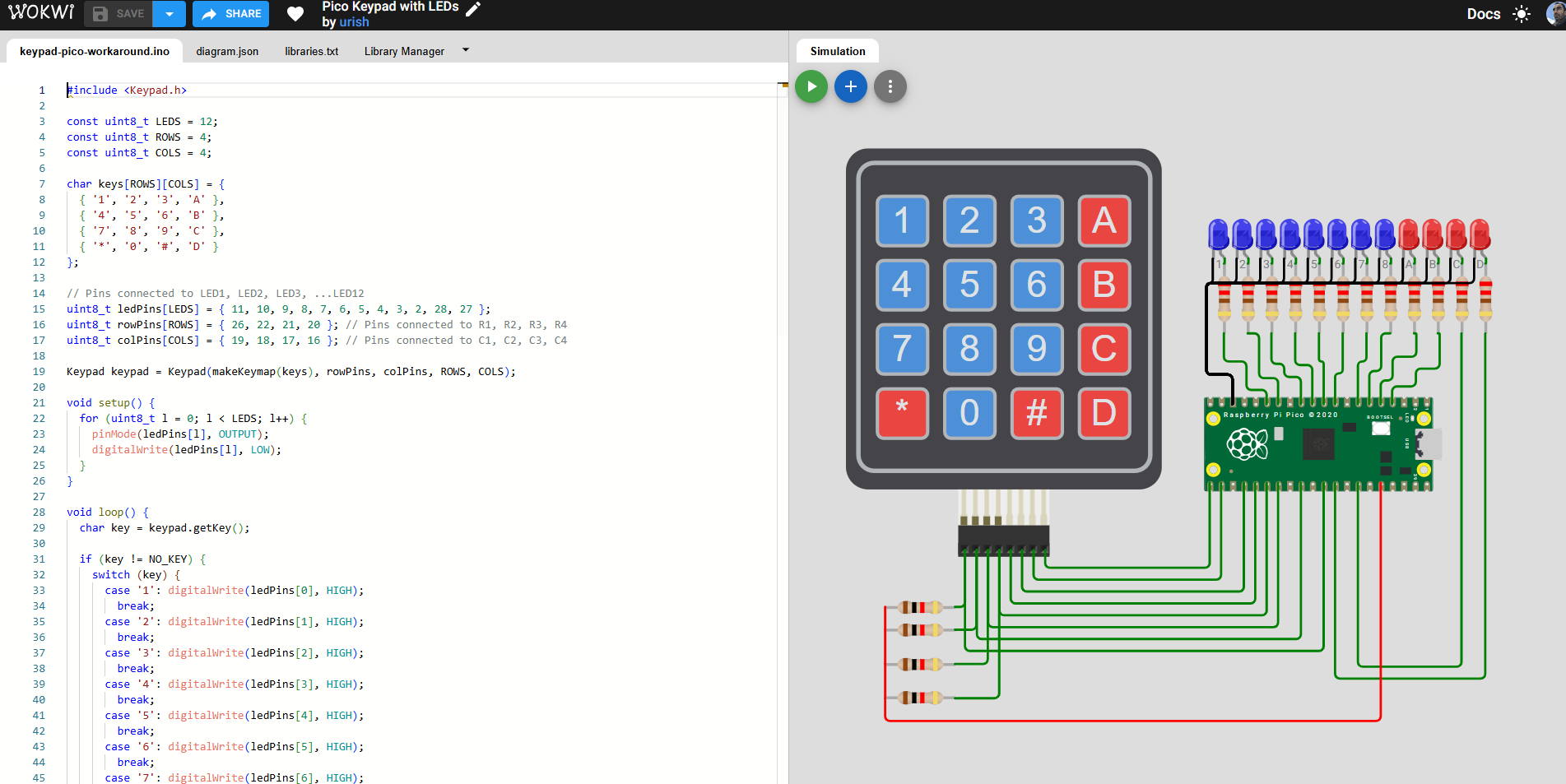Image resolution: width=1566 pixels, height=784 pixels.
Task: Expand the Save dropdown arrow
Action: pos(170,14)
